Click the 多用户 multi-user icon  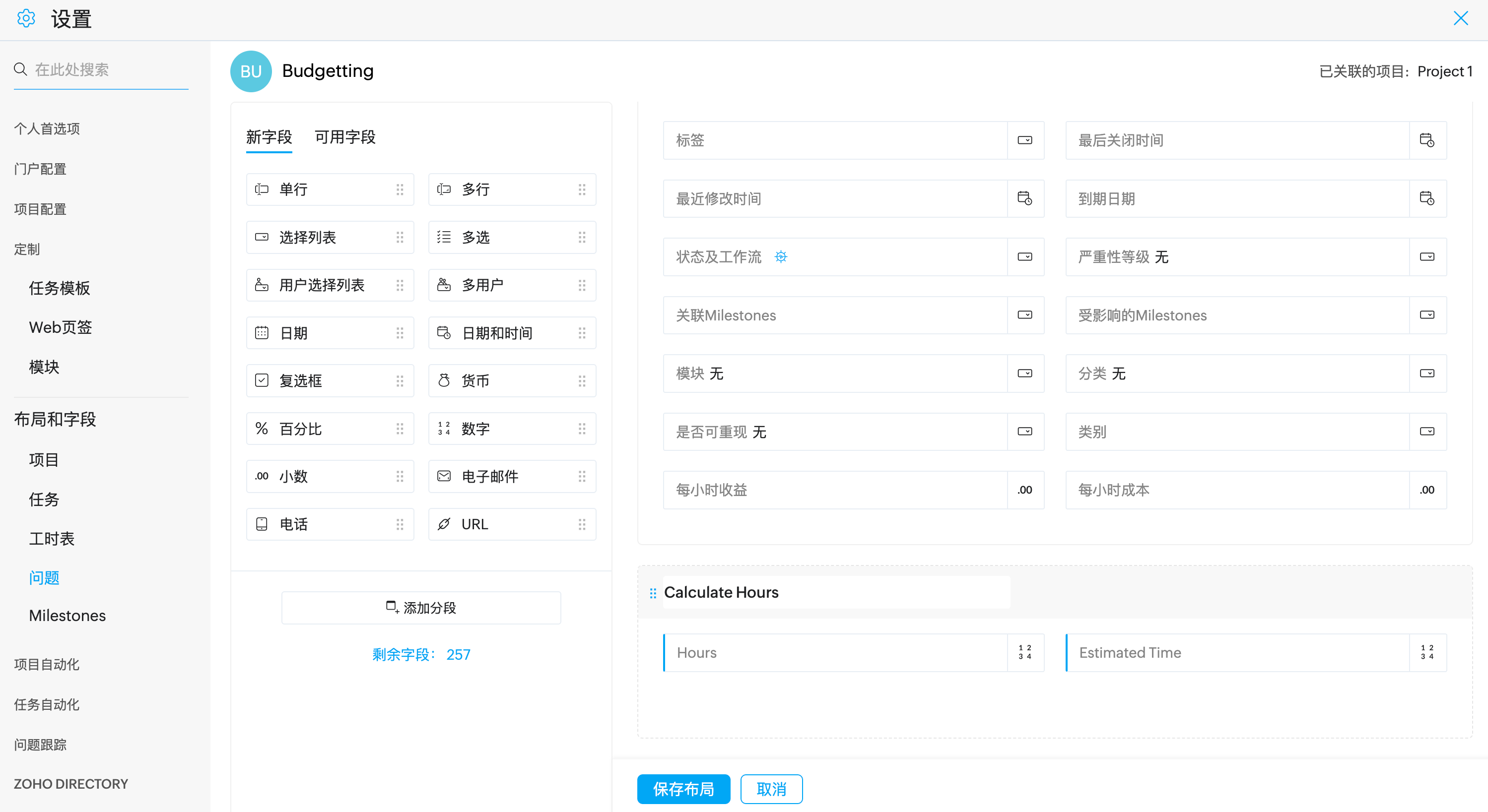444,285
